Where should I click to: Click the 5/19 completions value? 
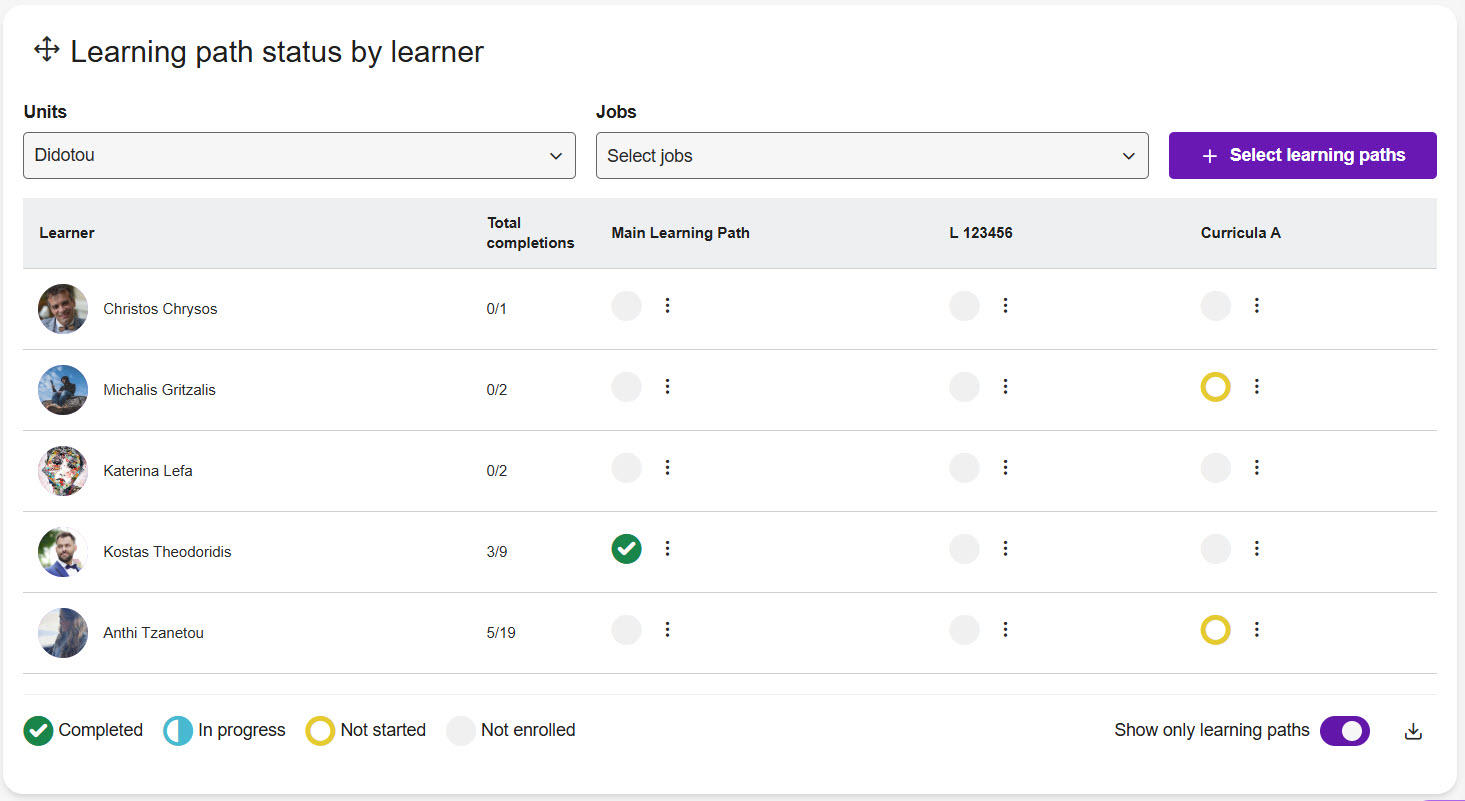(501, 633)
